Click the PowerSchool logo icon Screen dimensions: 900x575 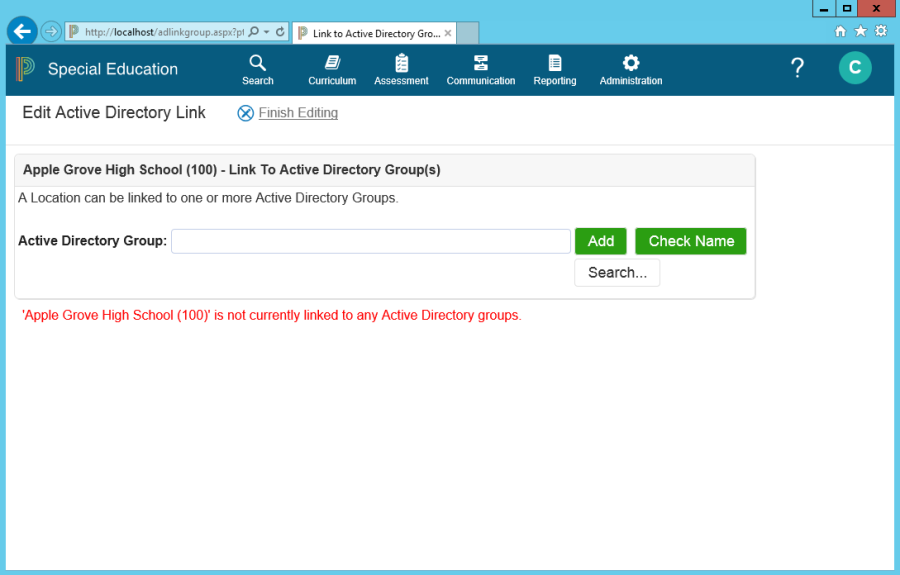tap(25, 69)
